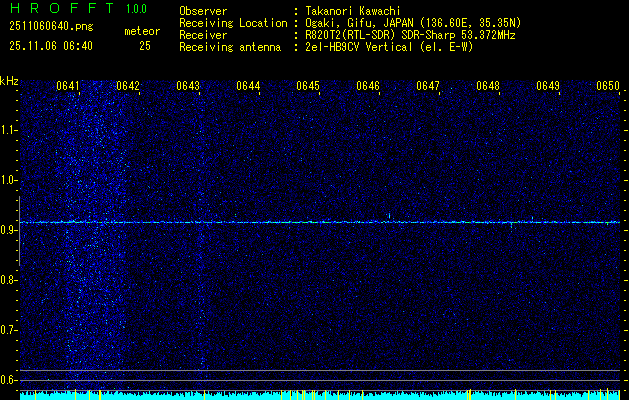This screenshot has height=400, width=629.
Task: Click the 0644 time marker
Action: pyautogui.click(x=248, y=86)
